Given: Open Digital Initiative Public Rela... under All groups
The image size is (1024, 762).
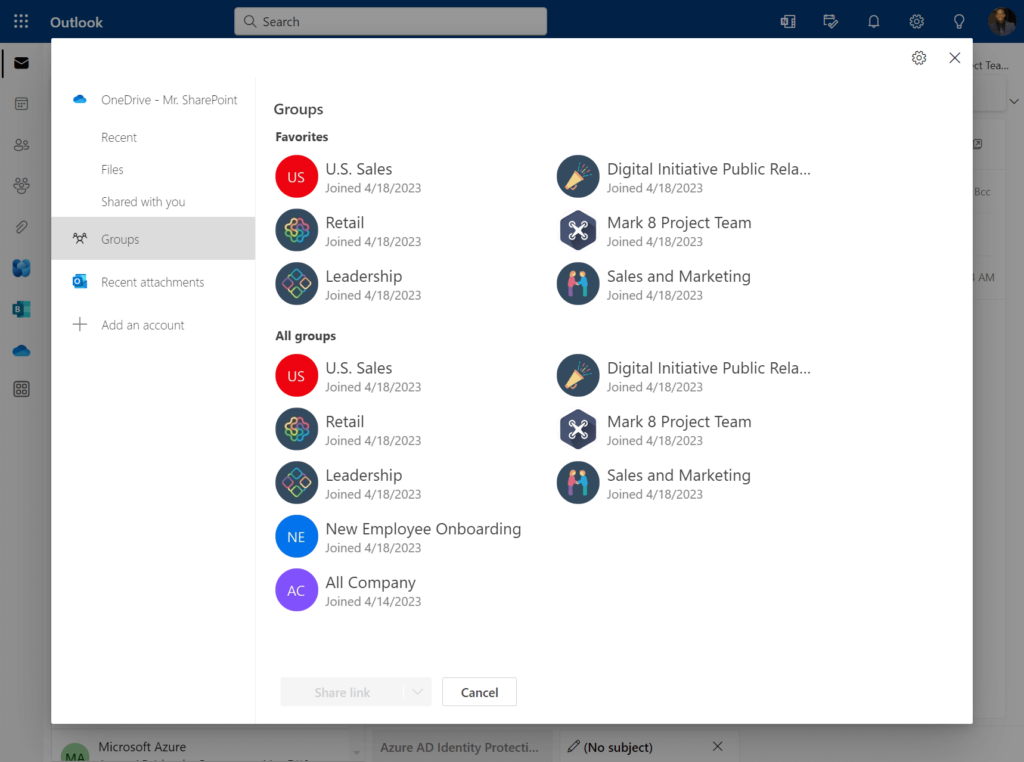Looking at the screenshot, I should coord(709,368).
